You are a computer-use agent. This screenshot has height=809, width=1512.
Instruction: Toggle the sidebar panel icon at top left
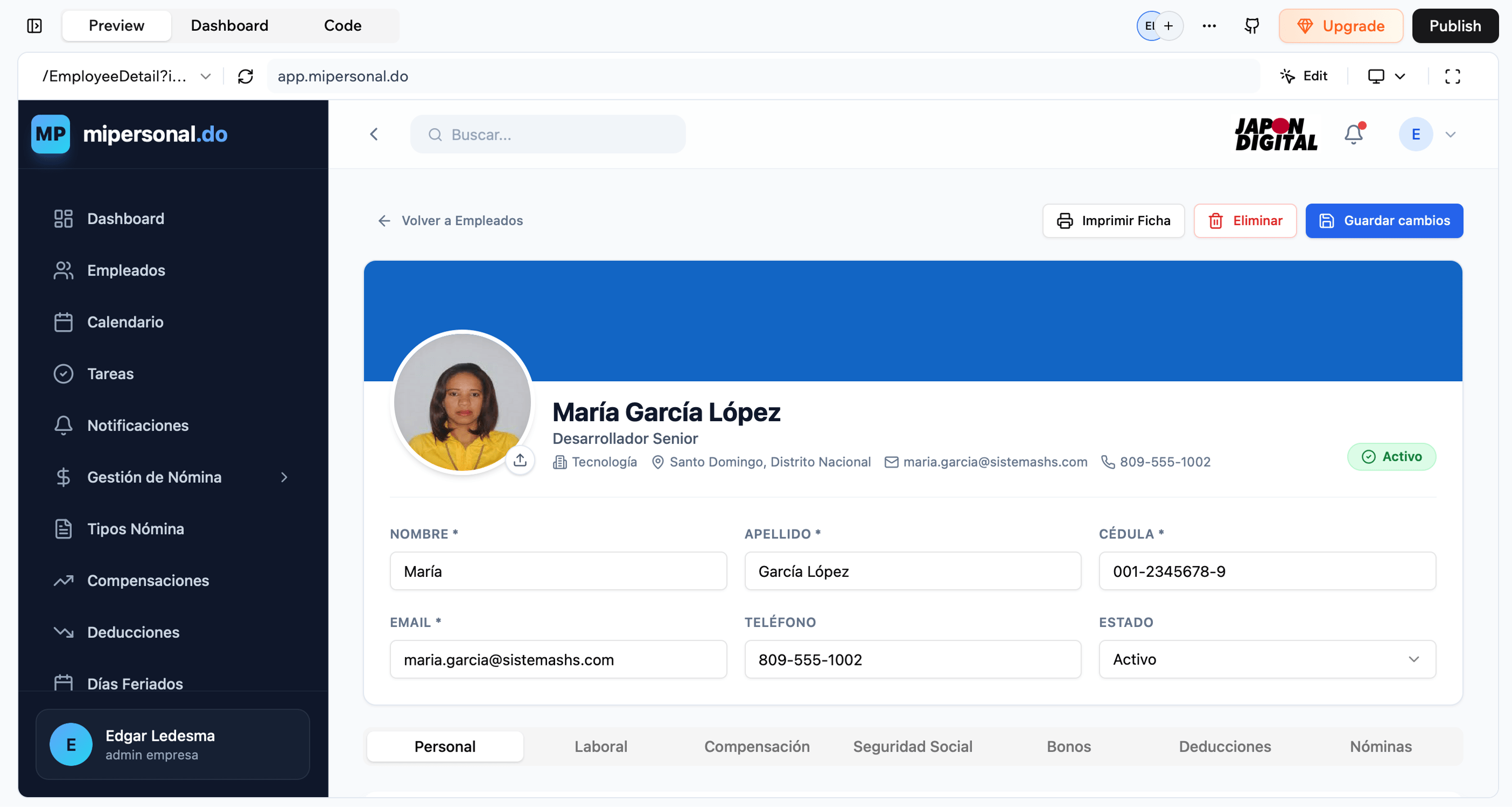pos(35,26)
